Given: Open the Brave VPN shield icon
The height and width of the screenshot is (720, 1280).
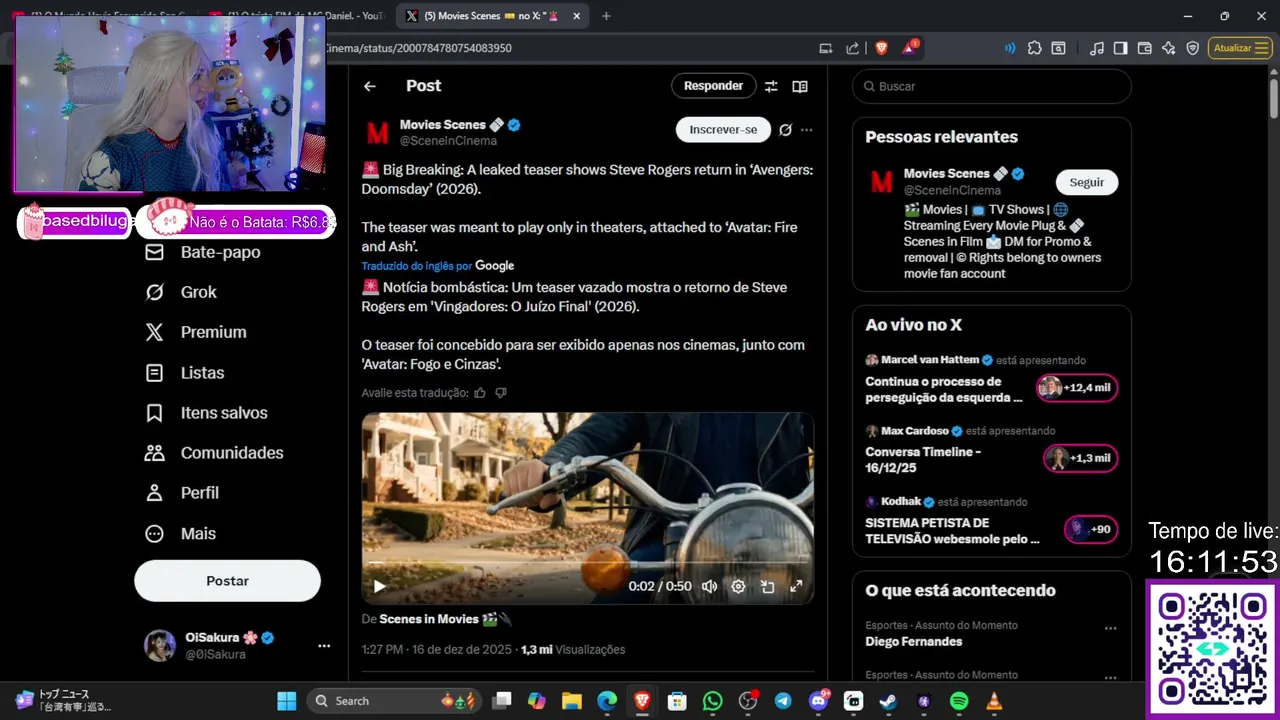Looking at the screenshot, I should [1193, 48].
